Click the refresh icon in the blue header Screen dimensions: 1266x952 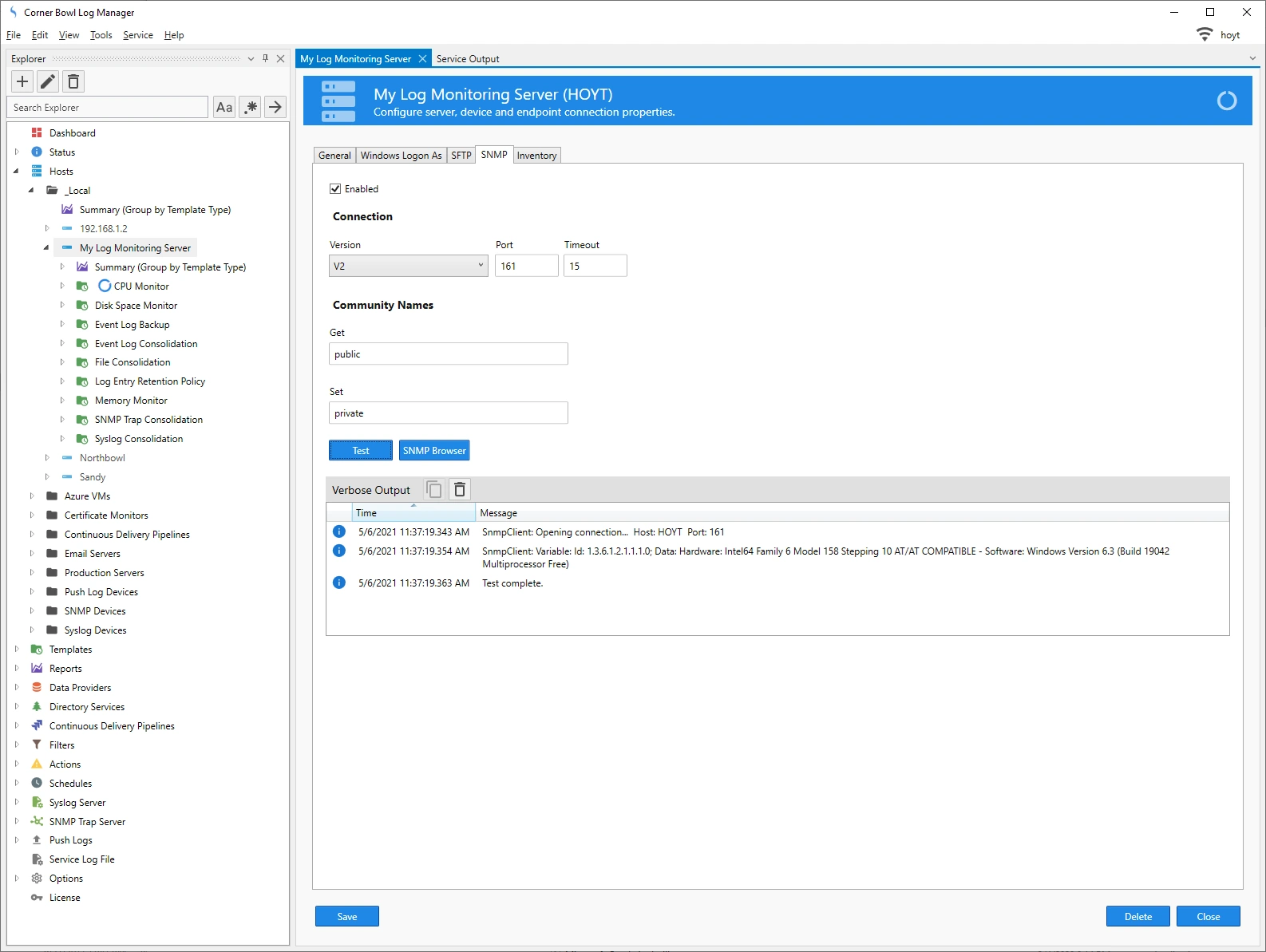coord(1226,101)
